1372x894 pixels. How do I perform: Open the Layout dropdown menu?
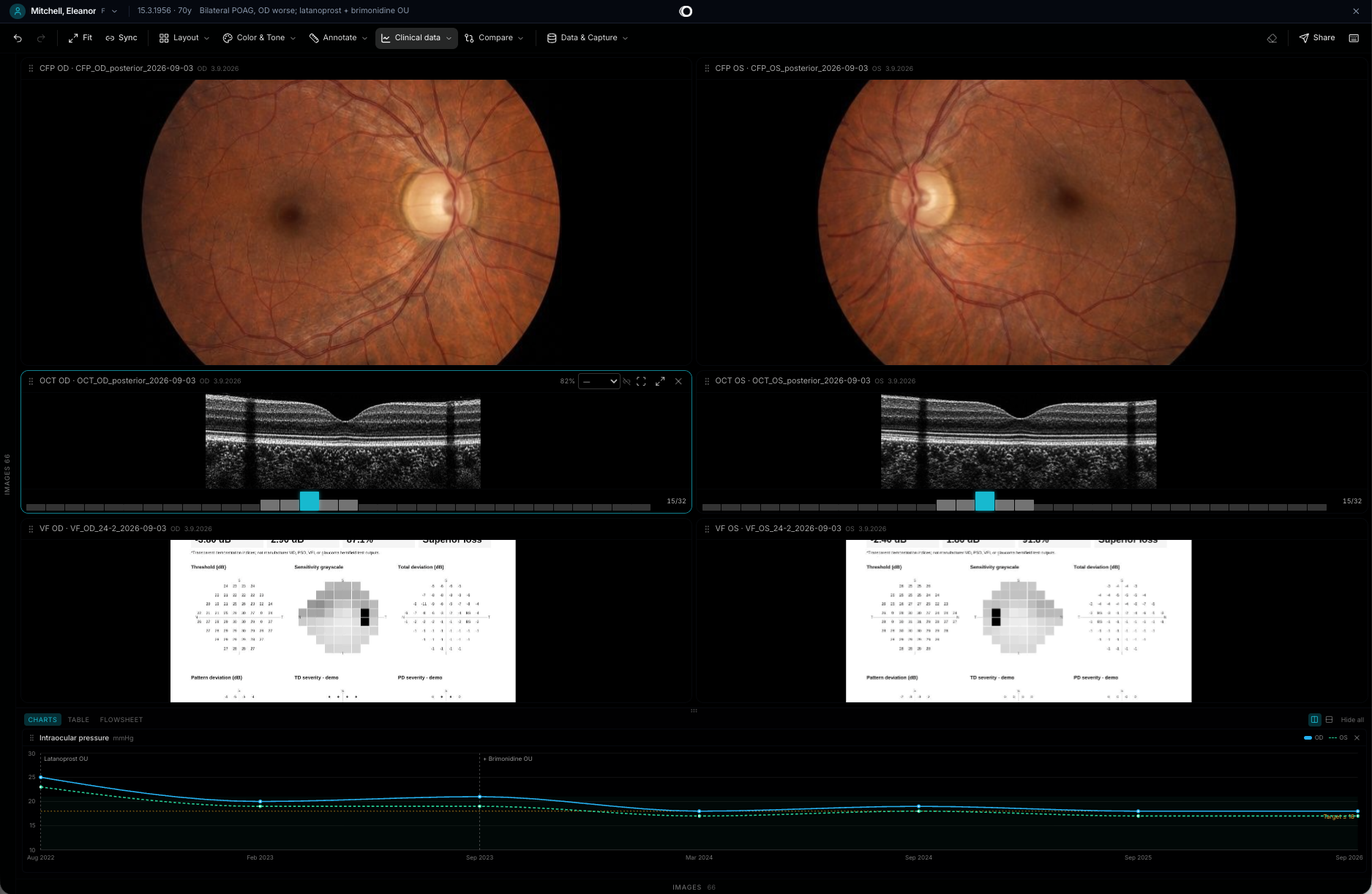tap(184, 38)
